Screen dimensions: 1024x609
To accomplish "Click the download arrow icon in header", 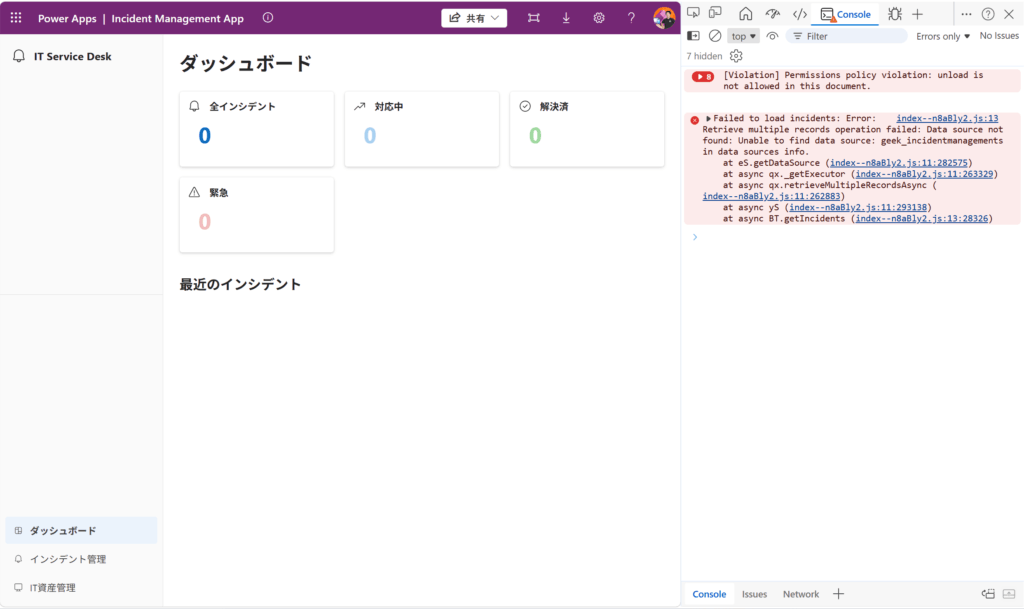I will [x=566, y=18].
